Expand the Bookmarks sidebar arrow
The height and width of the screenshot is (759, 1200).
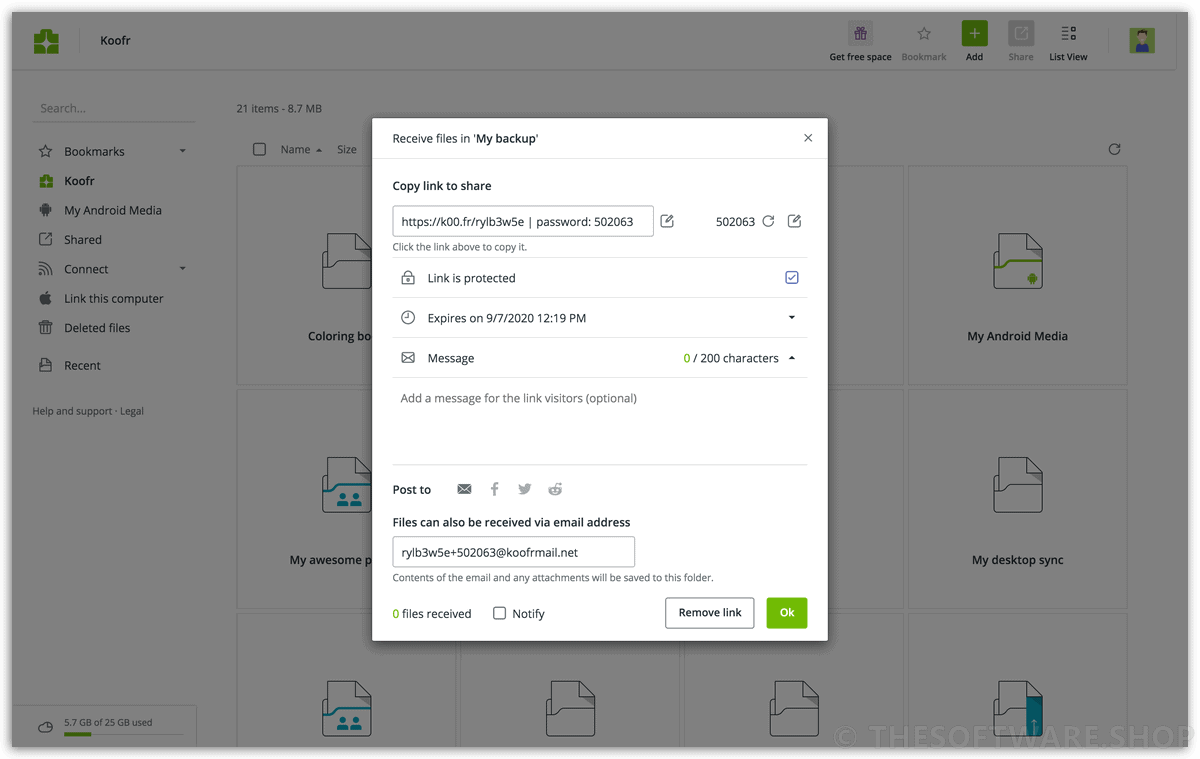[182, 151]
